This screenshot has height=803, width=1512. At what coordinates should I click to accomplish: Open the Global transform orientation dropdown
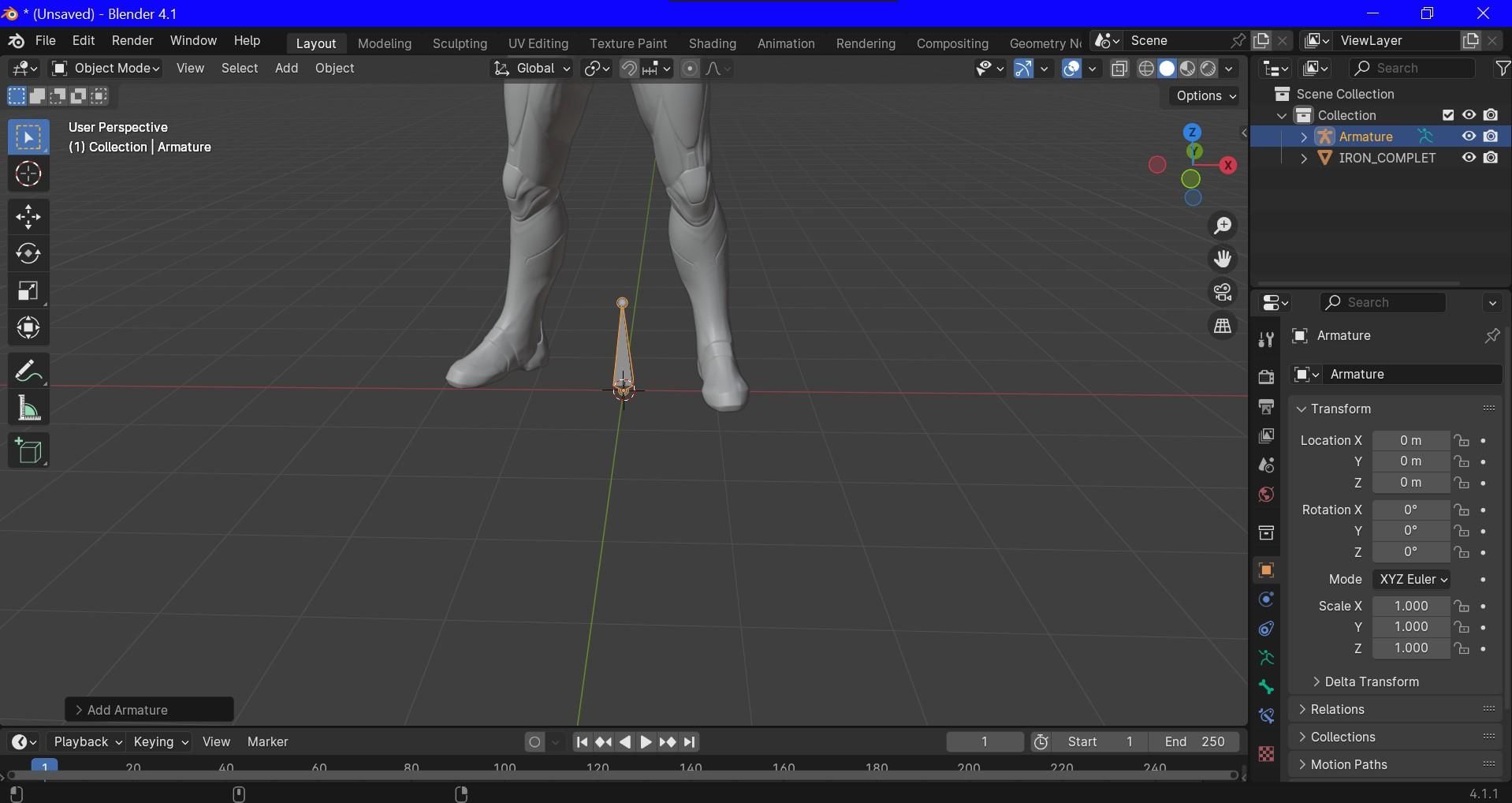[x=532, y=69]
